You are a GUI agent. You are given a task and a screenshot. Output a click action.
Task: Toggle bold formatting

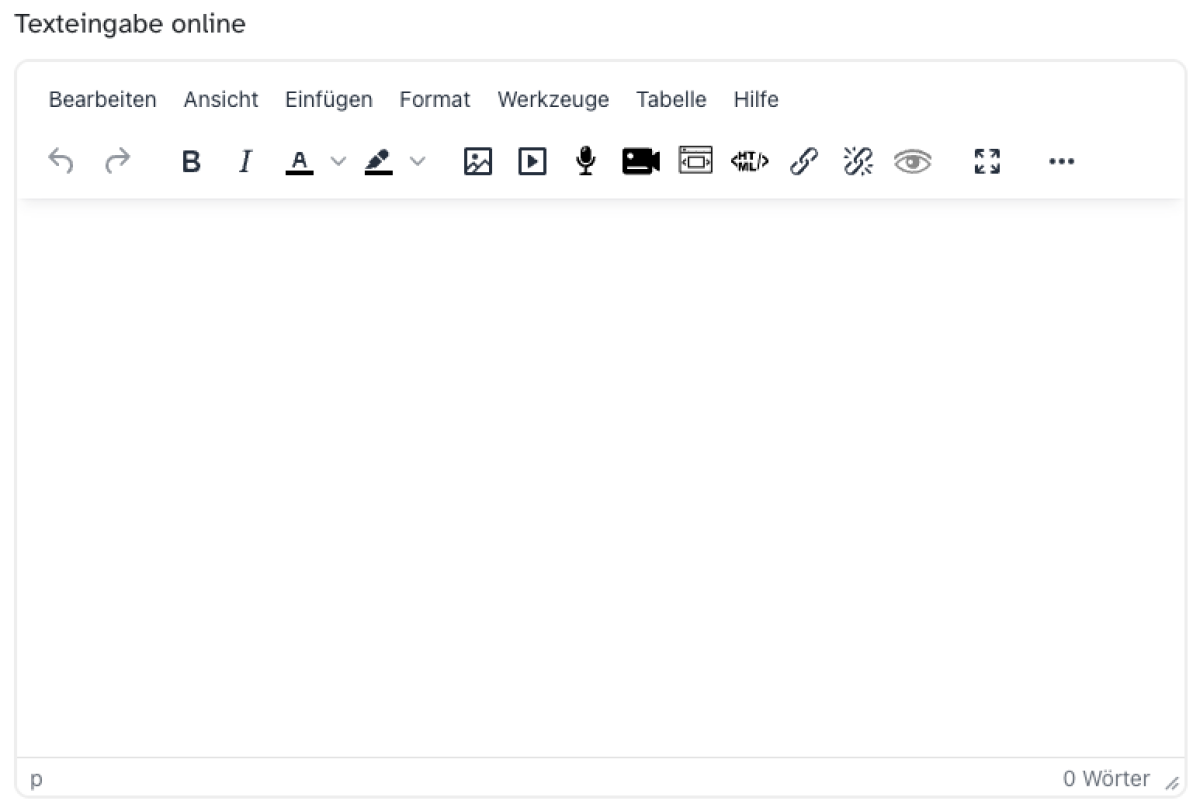pos(191,161)
